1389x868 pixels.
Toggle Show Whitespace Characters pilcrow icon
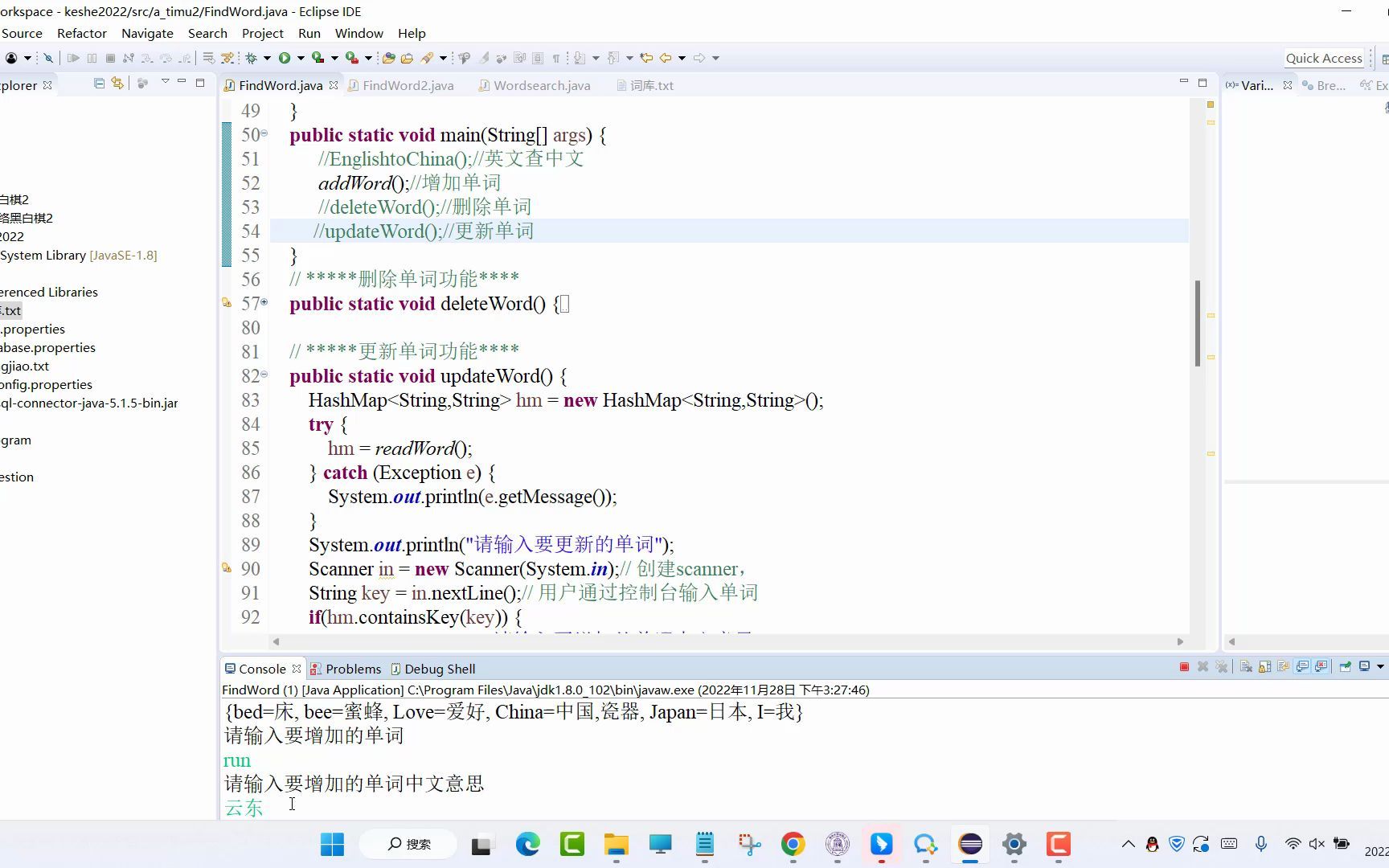coord(555,58)
